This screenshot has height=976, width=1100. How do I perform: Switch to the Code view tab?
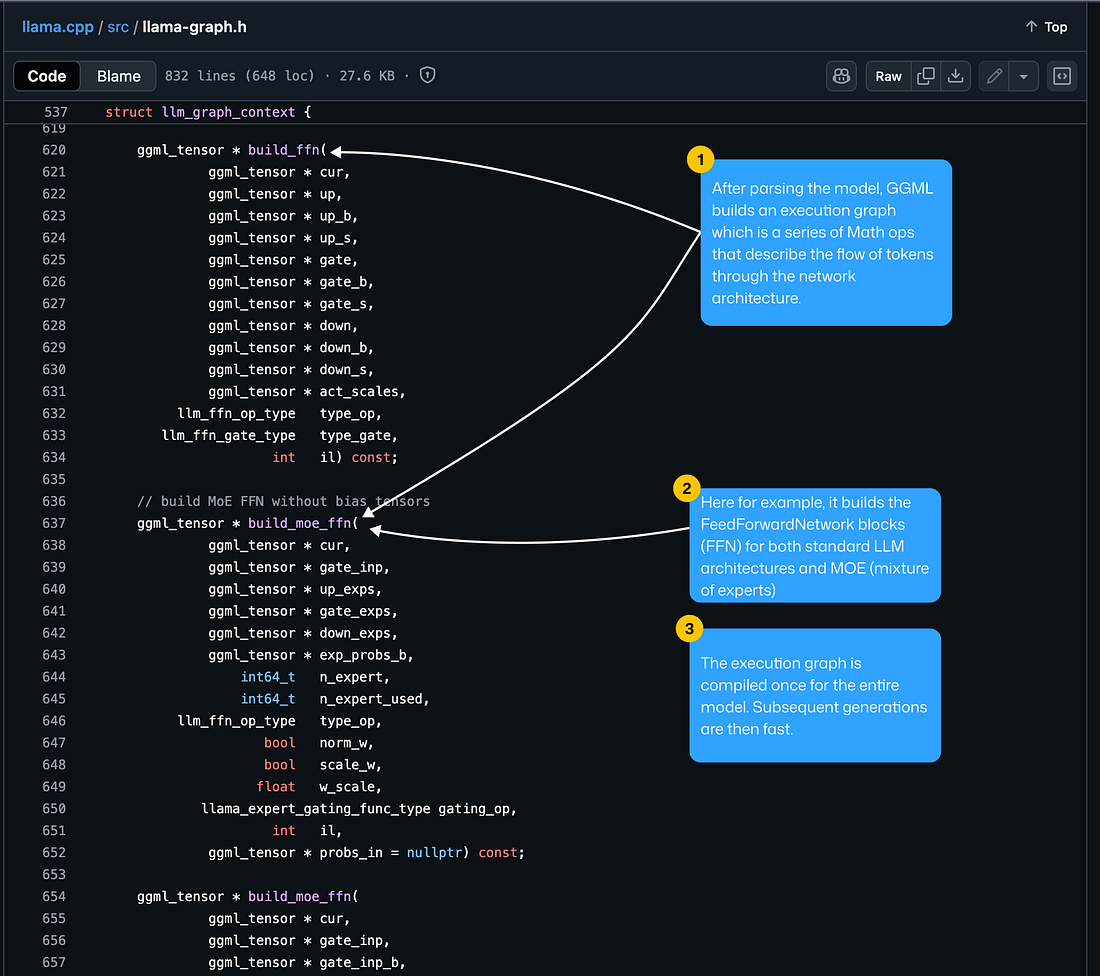point(47,76)
